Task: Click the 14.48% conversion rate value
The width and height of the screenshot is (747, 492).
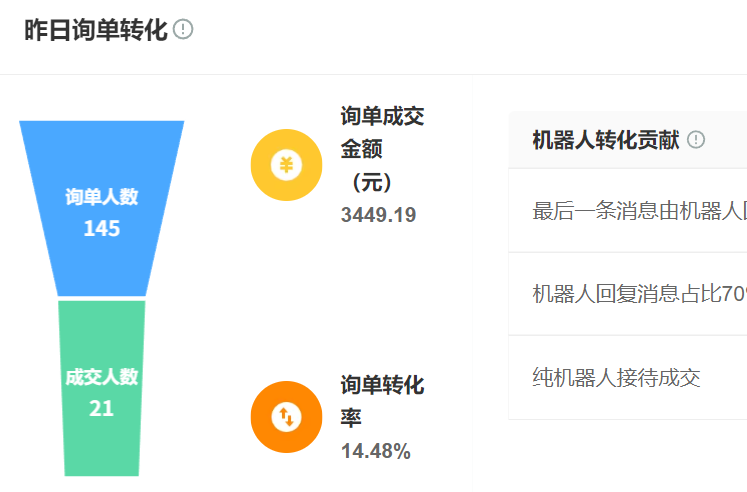Action: coord(376,451)
